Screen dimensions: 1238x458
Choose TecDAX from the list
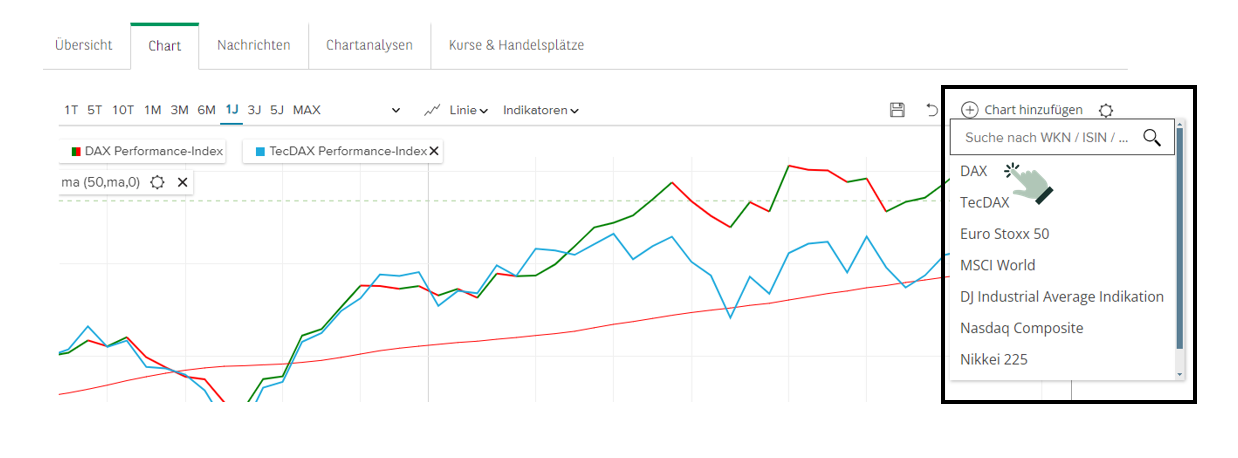(985, 202)
